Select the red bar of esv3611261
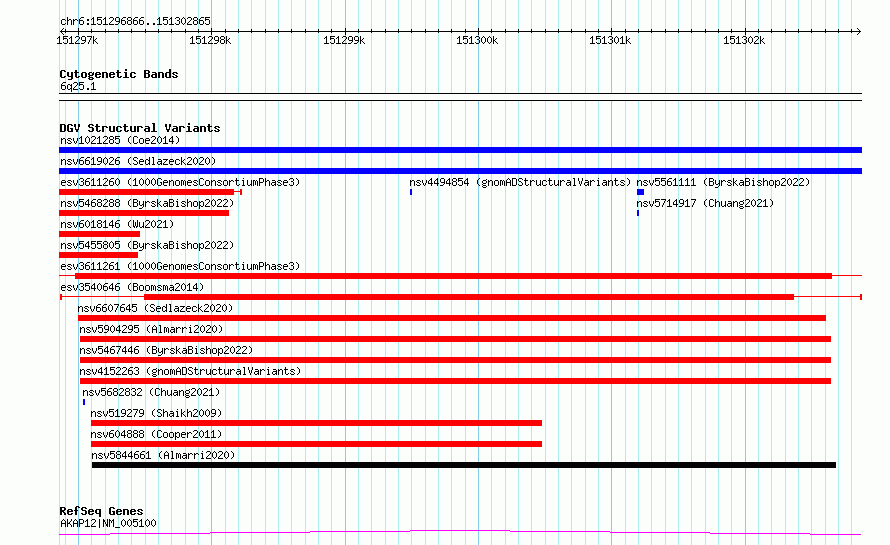This screenshot has height=545, width=890. [454, 276]
